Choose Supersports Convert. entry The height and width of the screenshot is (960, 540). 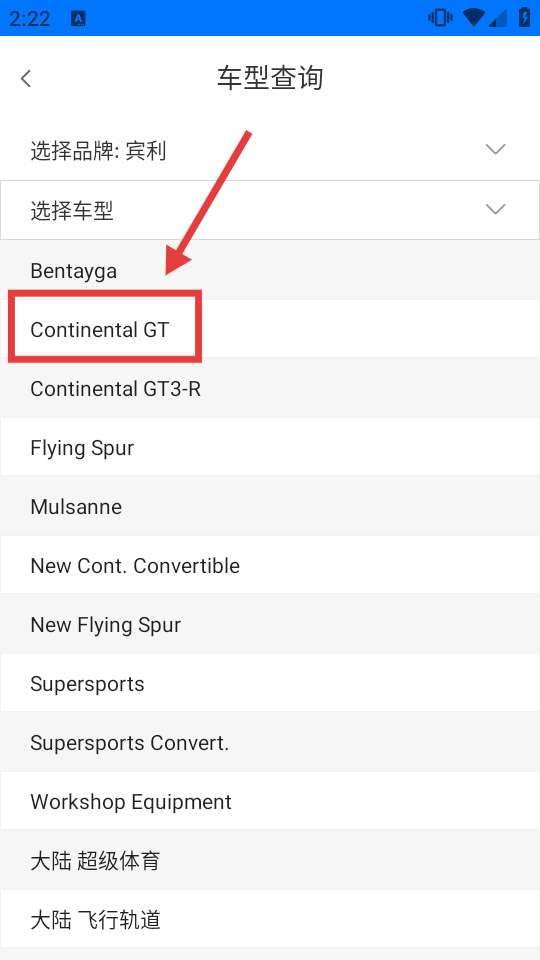click(270, 743)
